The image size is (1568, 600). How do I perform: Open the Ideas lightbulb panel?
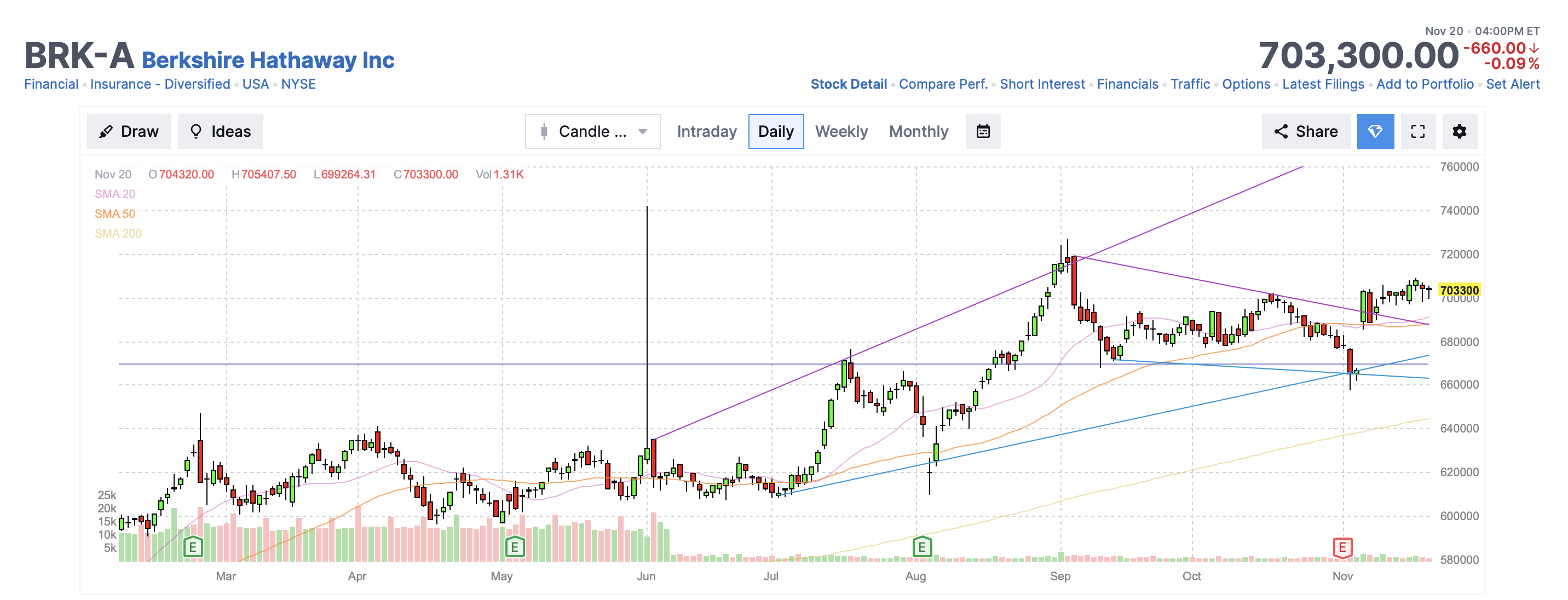tap(220, 131)
